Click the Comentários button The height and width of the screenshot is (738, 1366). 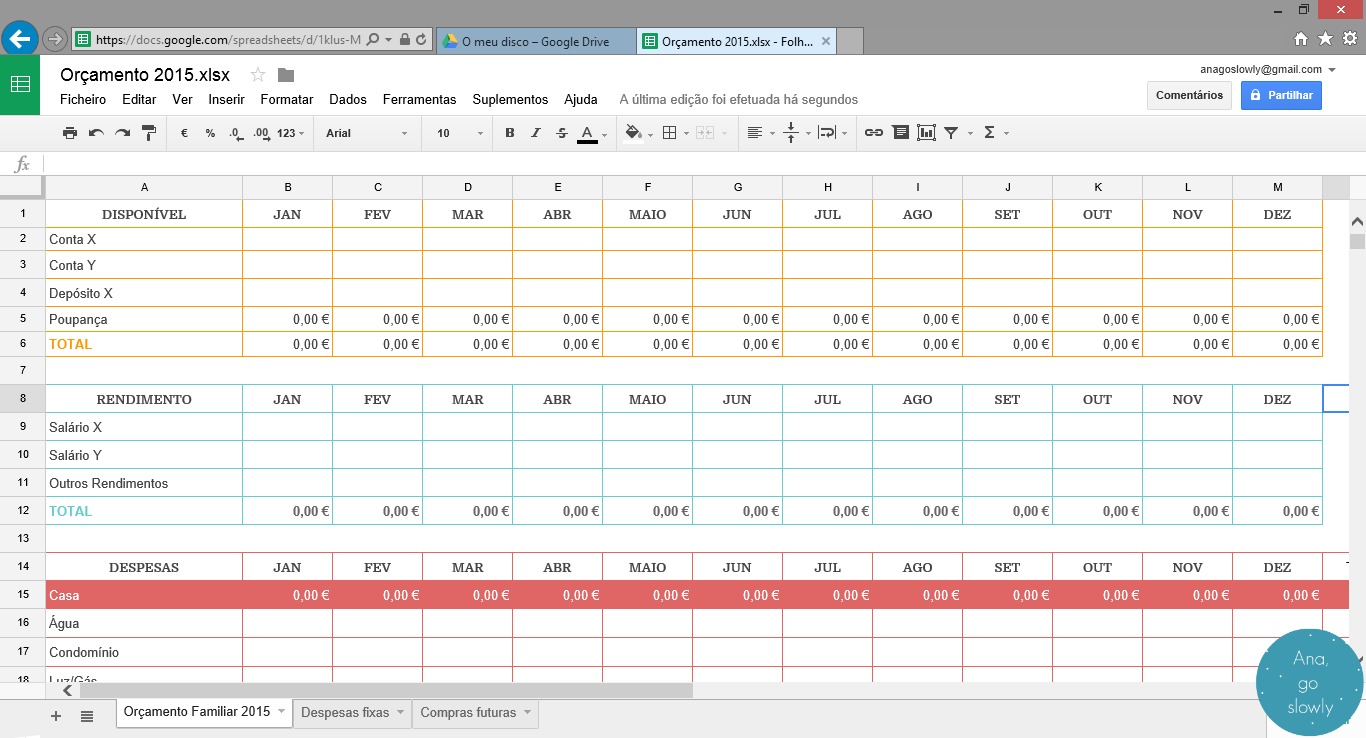coord(1189,95)
